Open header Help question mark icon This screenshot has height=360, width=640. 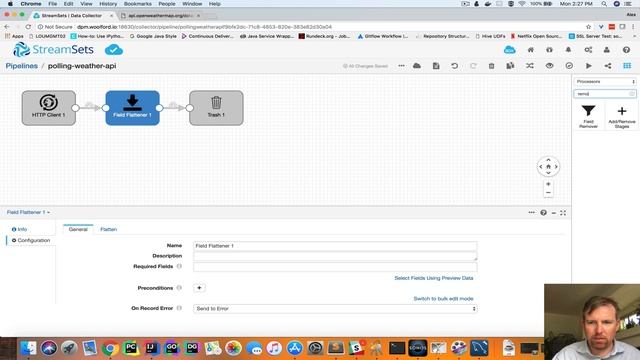pos(626,50)
